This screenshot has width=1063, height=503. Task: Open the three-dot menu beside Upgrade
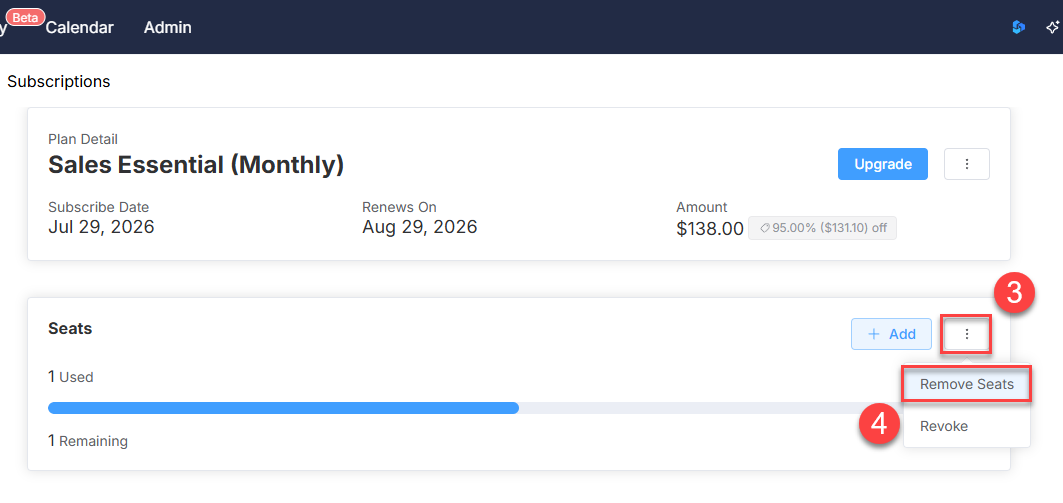coord(967,164)
